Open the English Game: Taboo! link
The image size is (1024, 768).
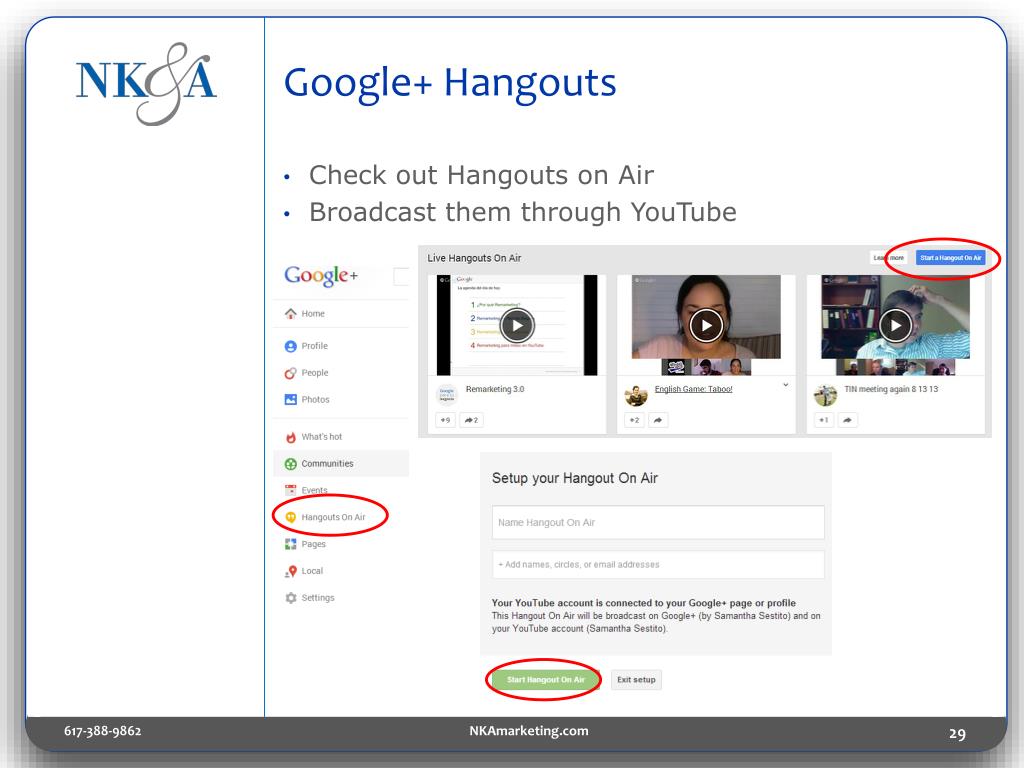[694, 389]
